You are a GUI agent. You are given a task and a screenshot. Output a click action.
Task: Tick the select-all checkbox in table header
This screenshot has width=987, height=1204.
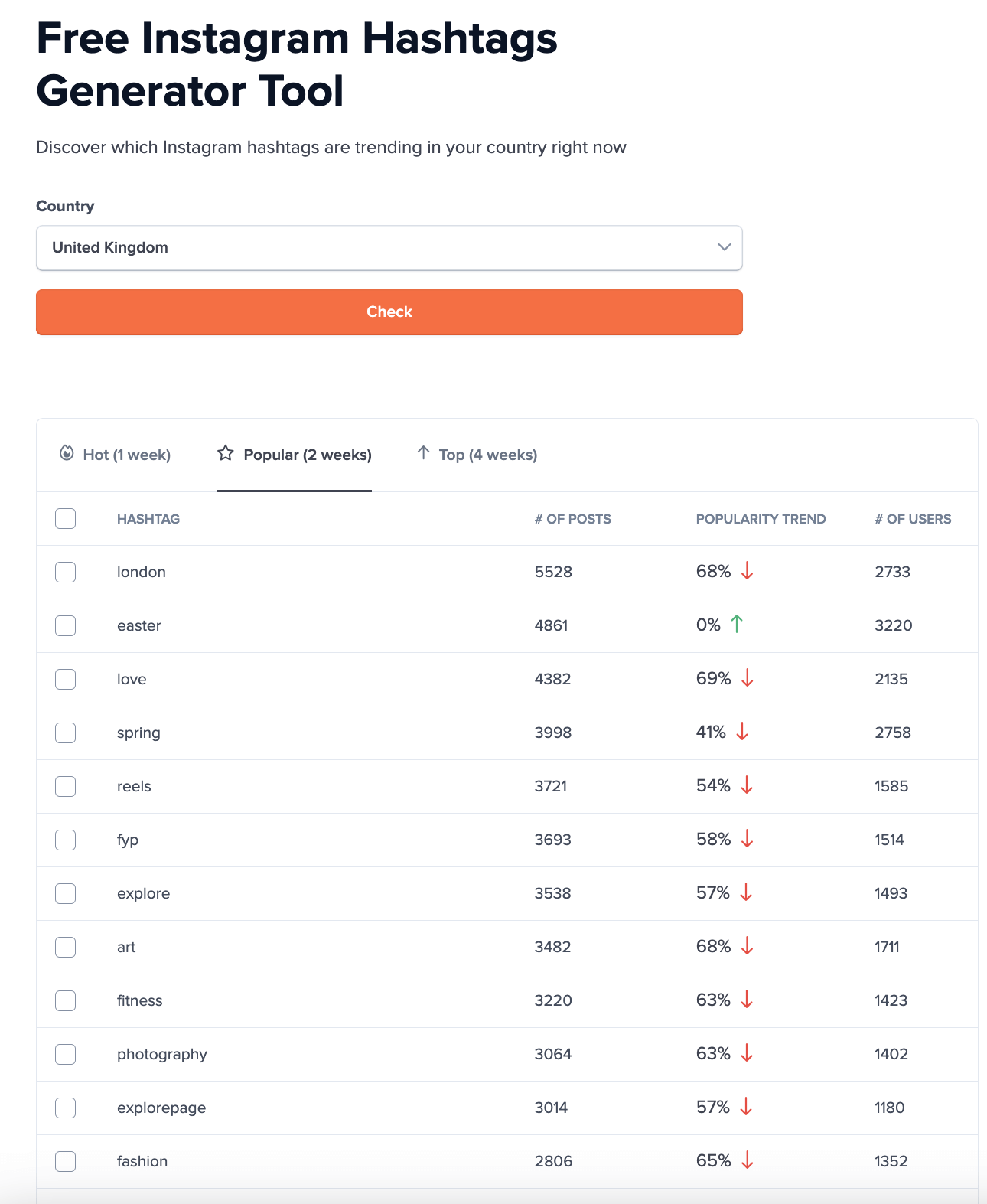(x=66, y=518)
